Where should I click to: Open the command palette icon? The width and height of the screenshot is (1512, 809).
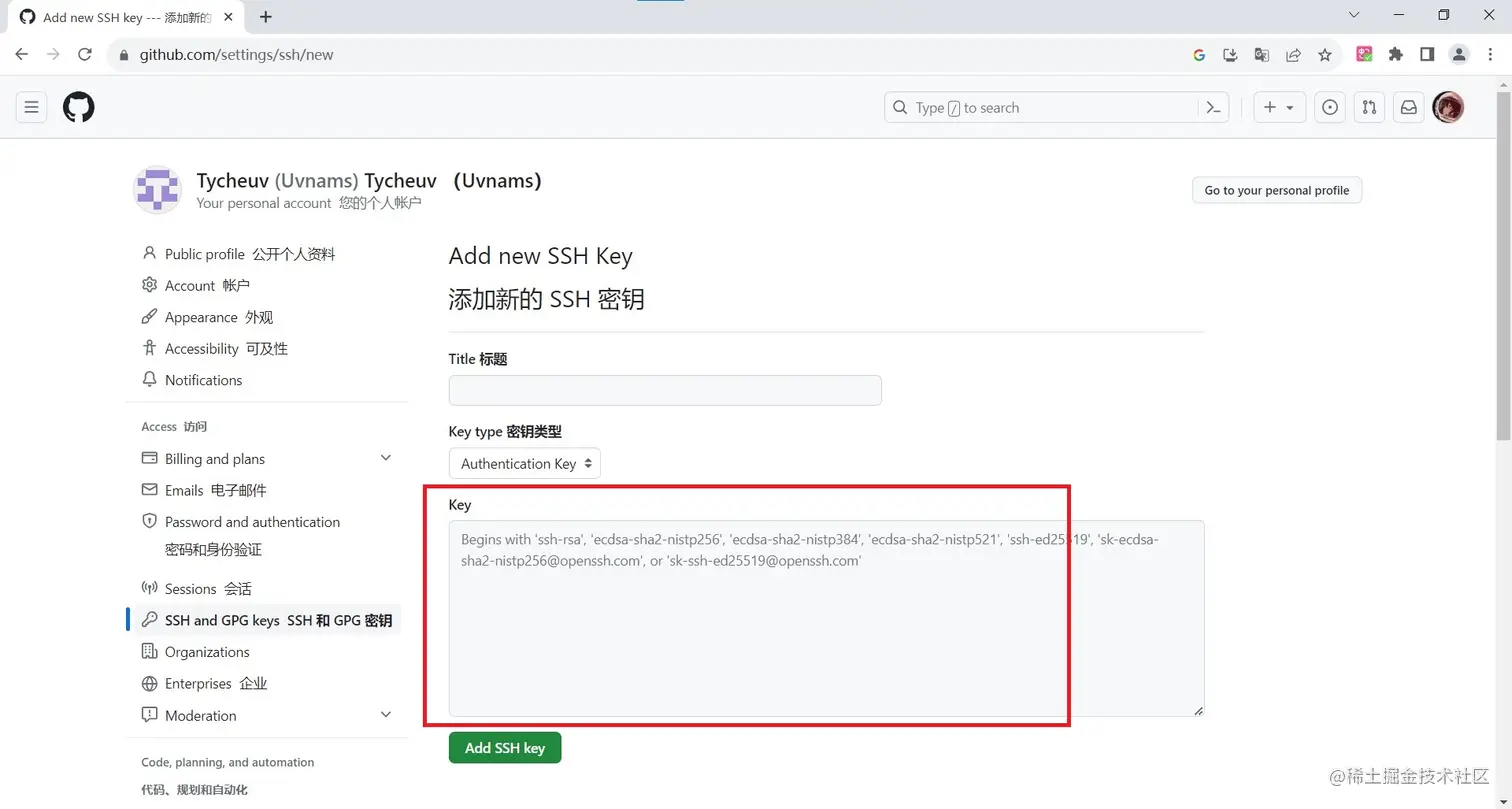pos(1214,108)
